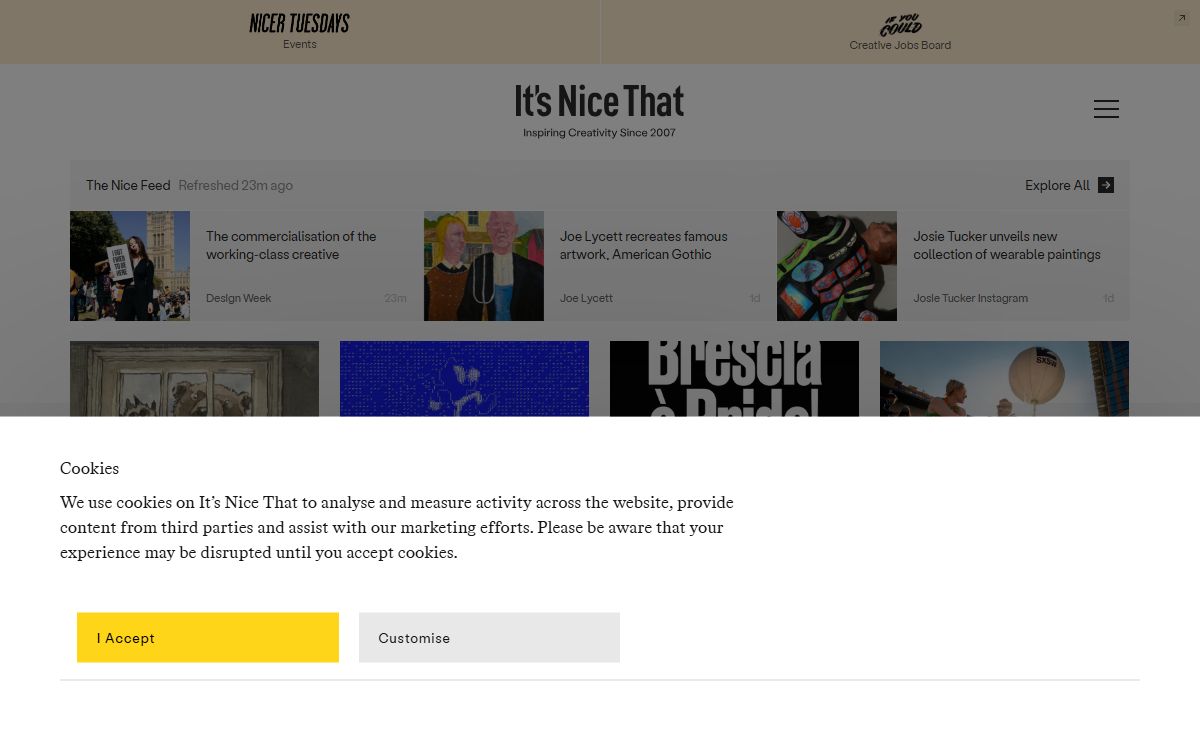The height and width of the screenshot is (740, 1200).
Task: Accept cookies with I Accept button
Action: [208, 638]
